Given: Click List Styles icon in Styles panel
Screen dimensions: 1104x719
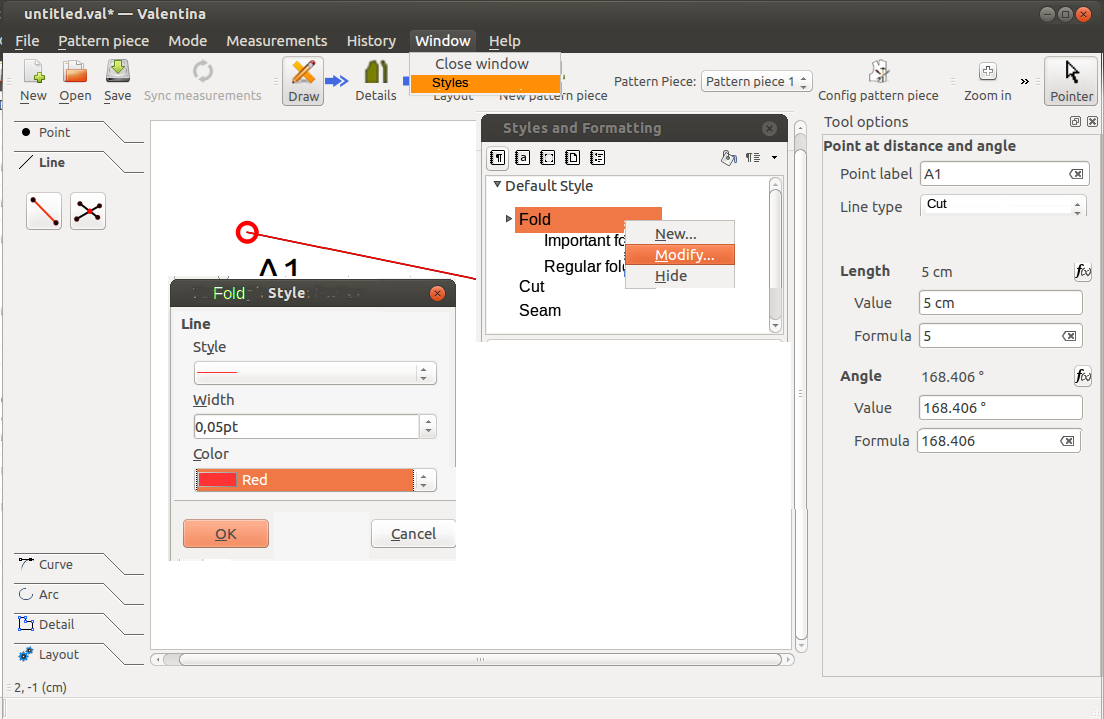Looking at the screenshot, I should 598,158.
